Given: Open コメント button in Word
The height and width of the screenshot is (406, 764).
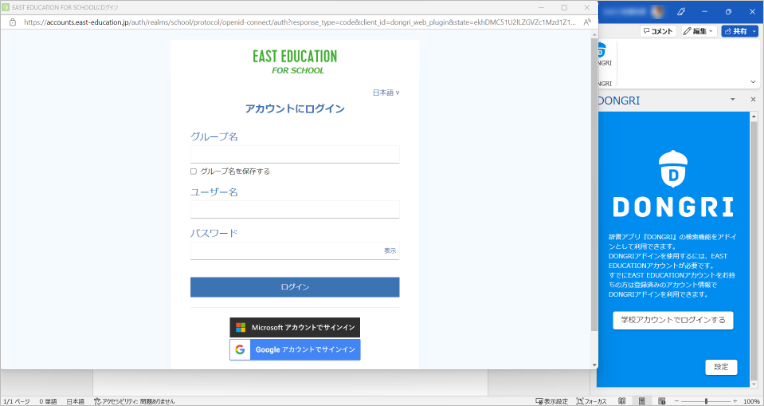Looking at the screenshot, I should coord(658,31).
